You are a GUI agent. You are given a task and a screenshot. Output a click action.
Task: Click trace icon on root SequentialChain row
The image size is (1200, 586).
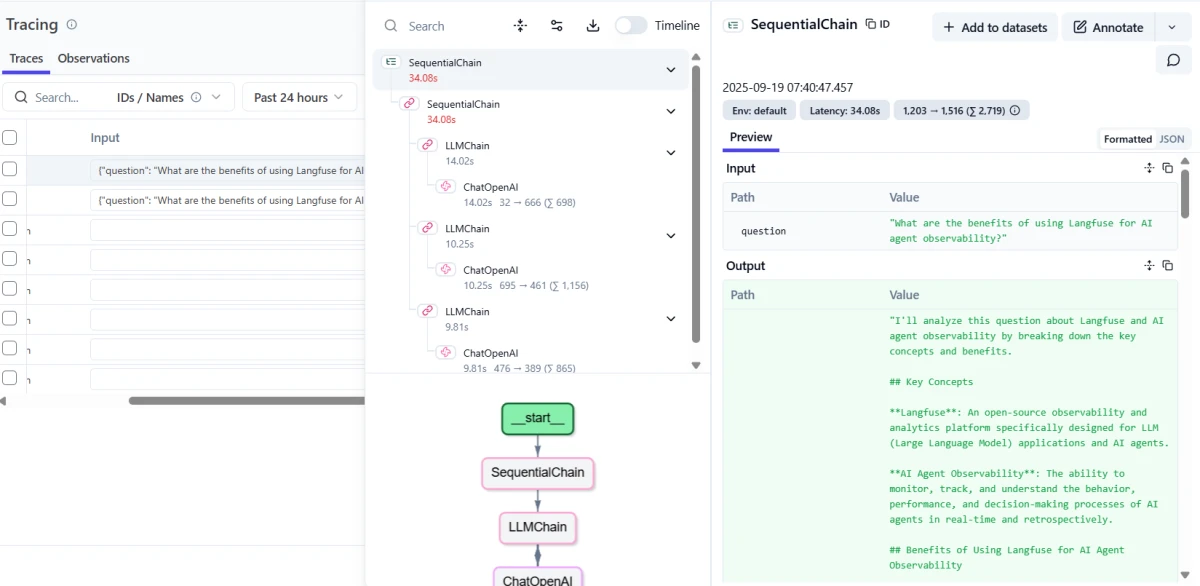click(391, 62)
